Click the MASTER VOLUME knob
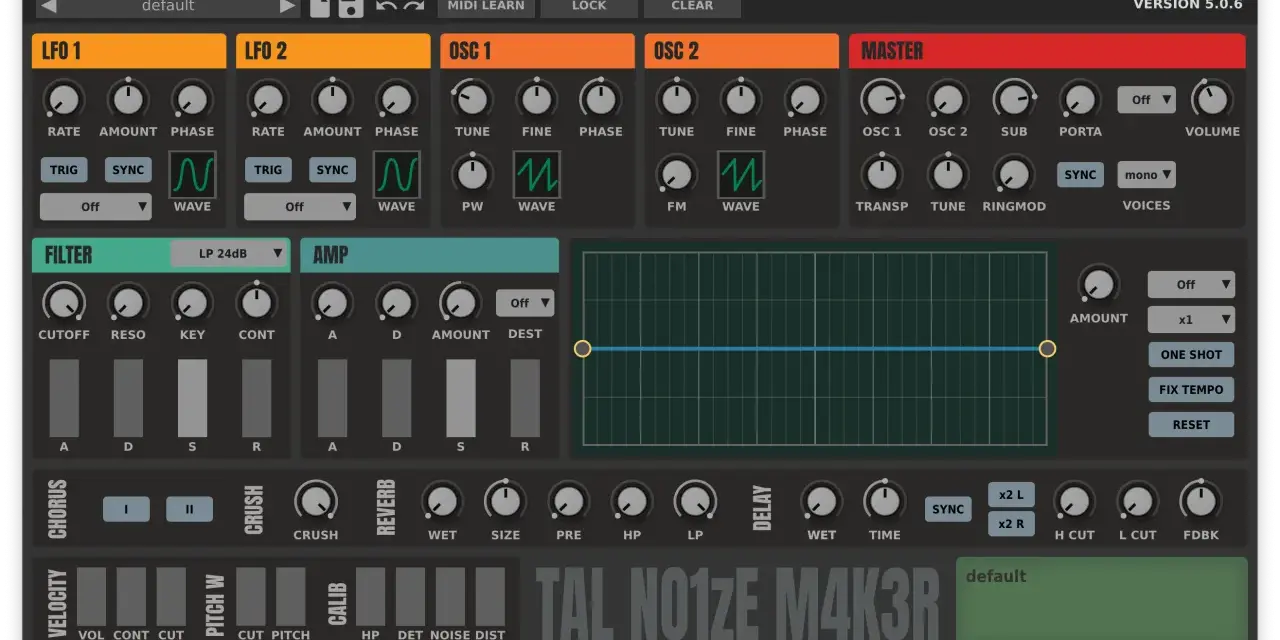The image size is (1280, 640). point(1212,99)
